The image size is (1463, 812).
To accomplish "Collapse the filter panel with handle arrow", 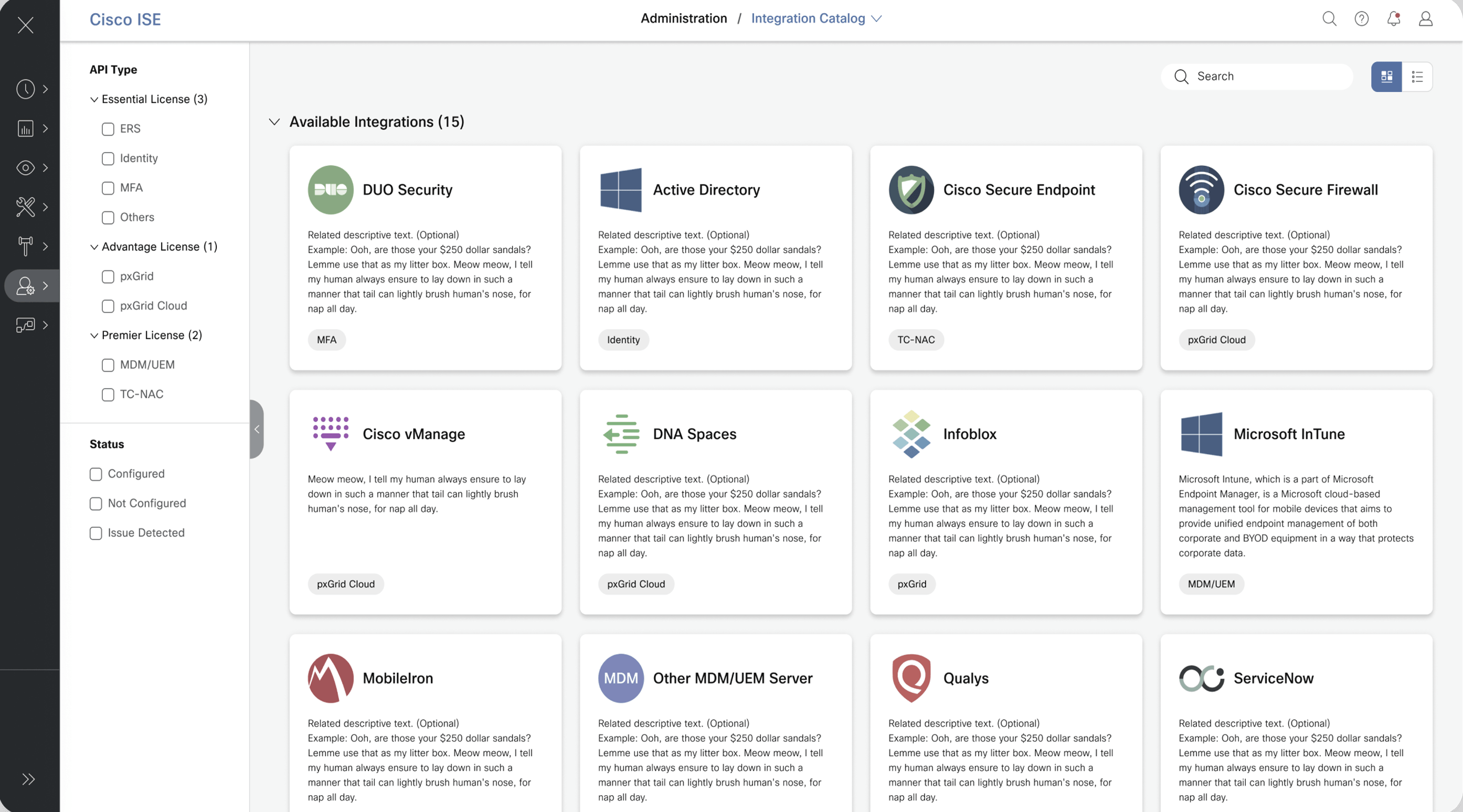I will 257,429.
